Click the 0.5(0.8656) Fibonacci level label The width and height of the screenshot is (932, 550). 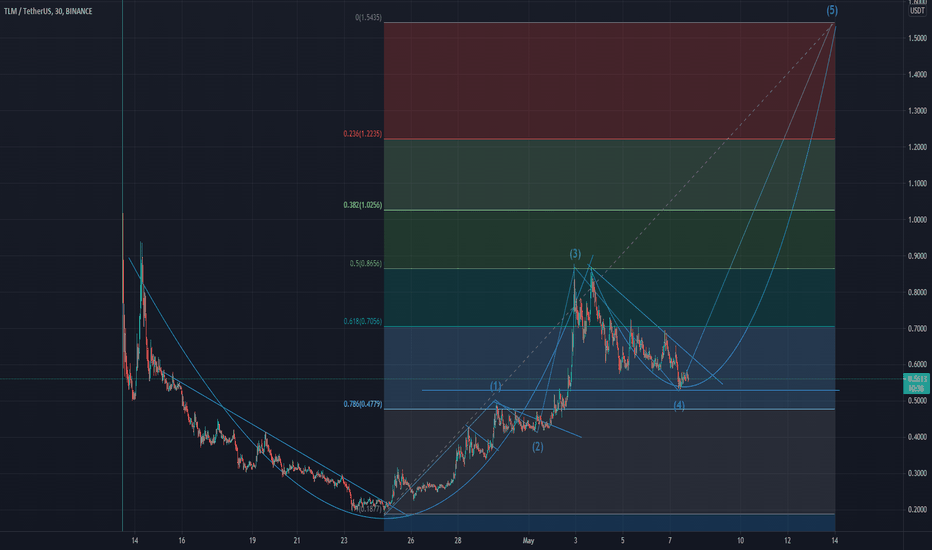click(366, 263)
